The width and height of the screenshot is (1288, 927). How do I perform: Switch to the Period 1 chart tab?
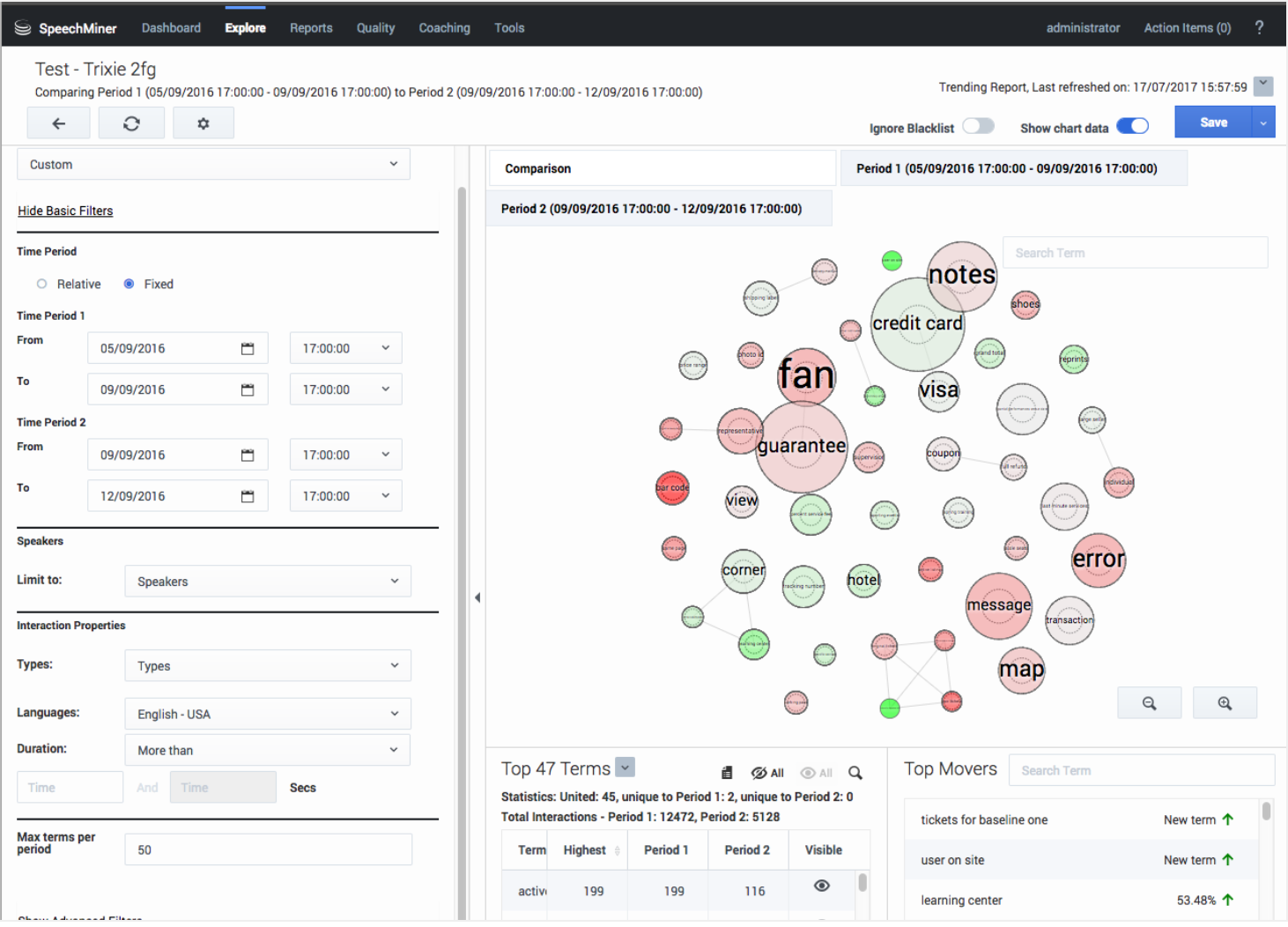click(1014, 168)
